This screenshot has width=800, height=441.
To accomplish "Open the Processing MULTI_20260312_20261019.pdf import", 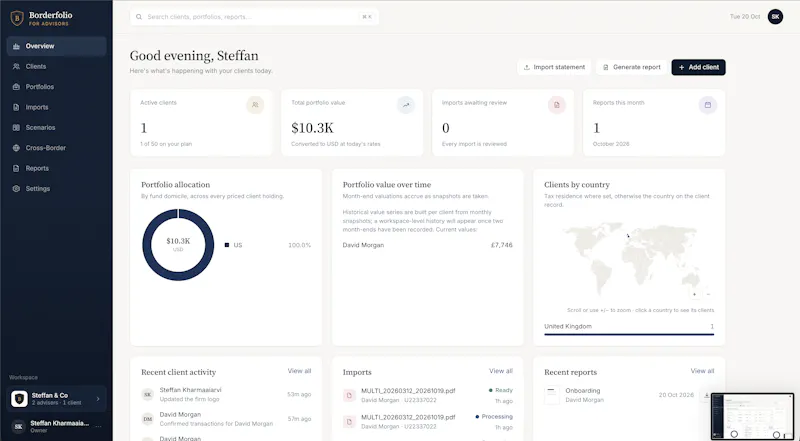I will (428, 422).
